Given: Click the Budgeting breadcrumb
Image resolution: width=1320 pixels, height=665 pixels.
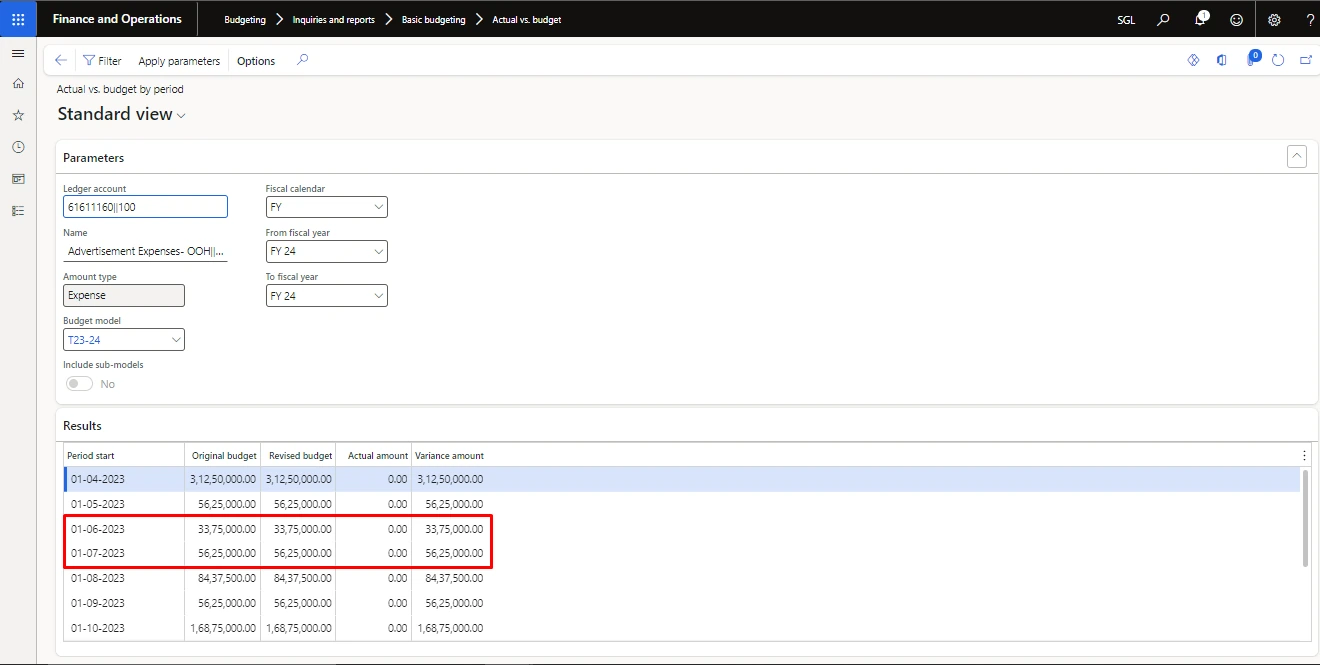Looking at the screenshot, I should [245, 19].
